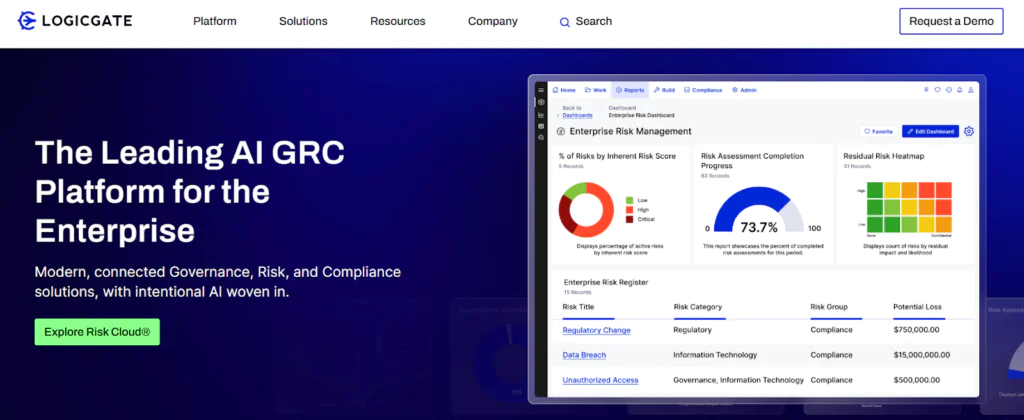
Task: Click the Favorite button
Action: pyautogui.click(x=878, y=131)
